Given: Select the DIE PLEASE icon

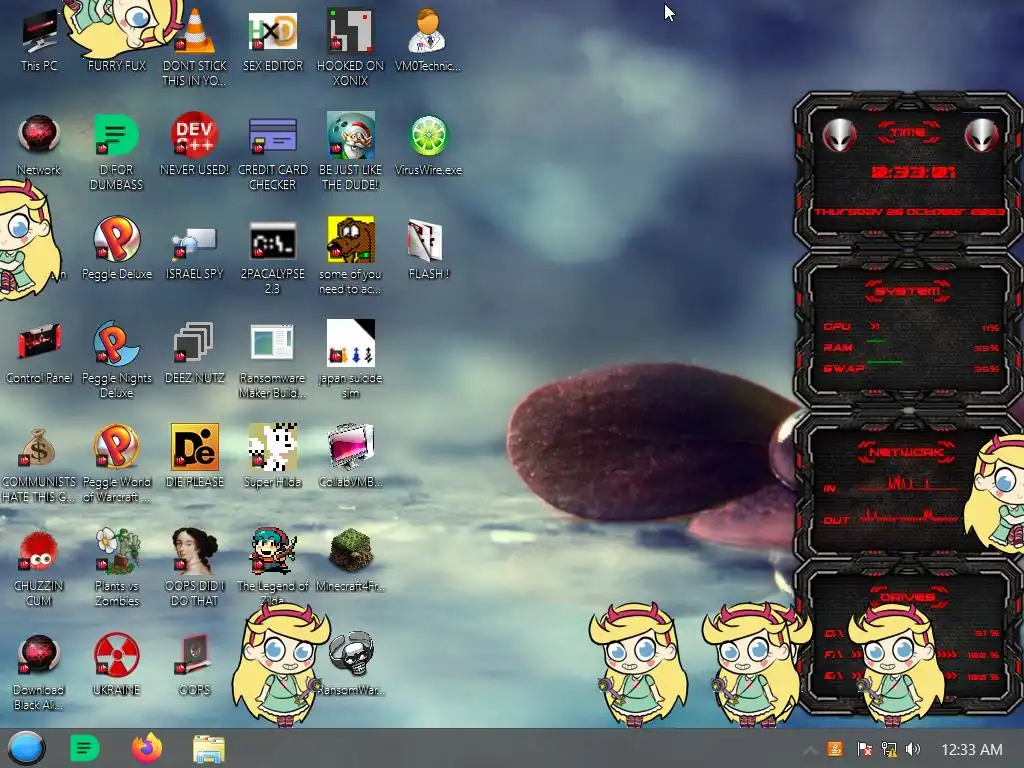Looking at the screenshot, I should point(194,456).
